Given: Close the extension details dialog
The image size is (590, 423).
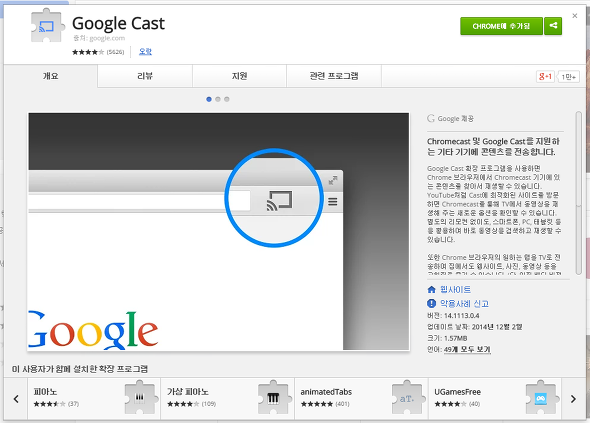Looking at the screenshot, I should click(x=575, y=16).
